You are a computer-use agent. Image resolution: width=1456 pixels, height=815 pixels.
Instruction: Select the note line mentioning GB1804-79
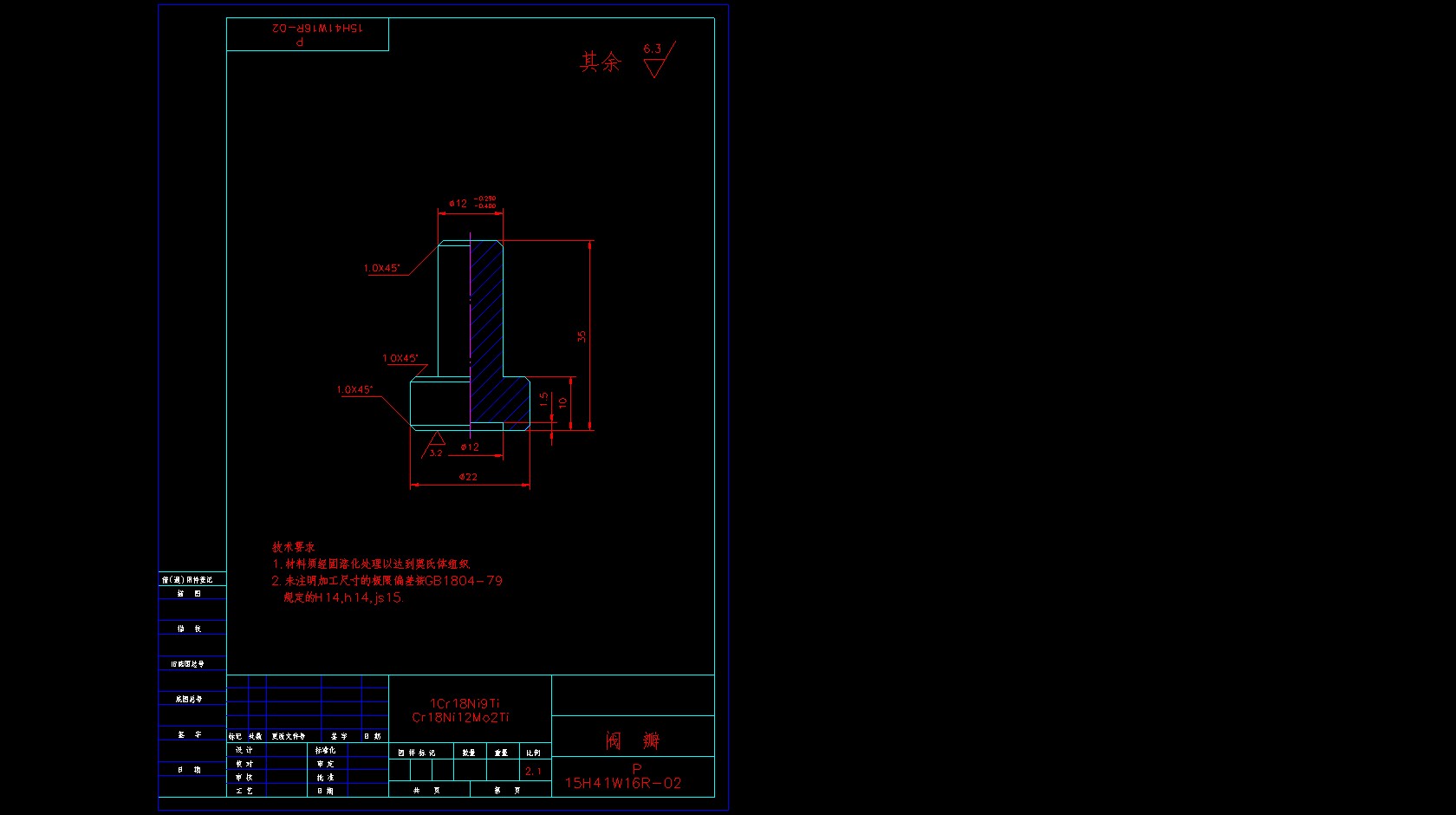[387, 581]
